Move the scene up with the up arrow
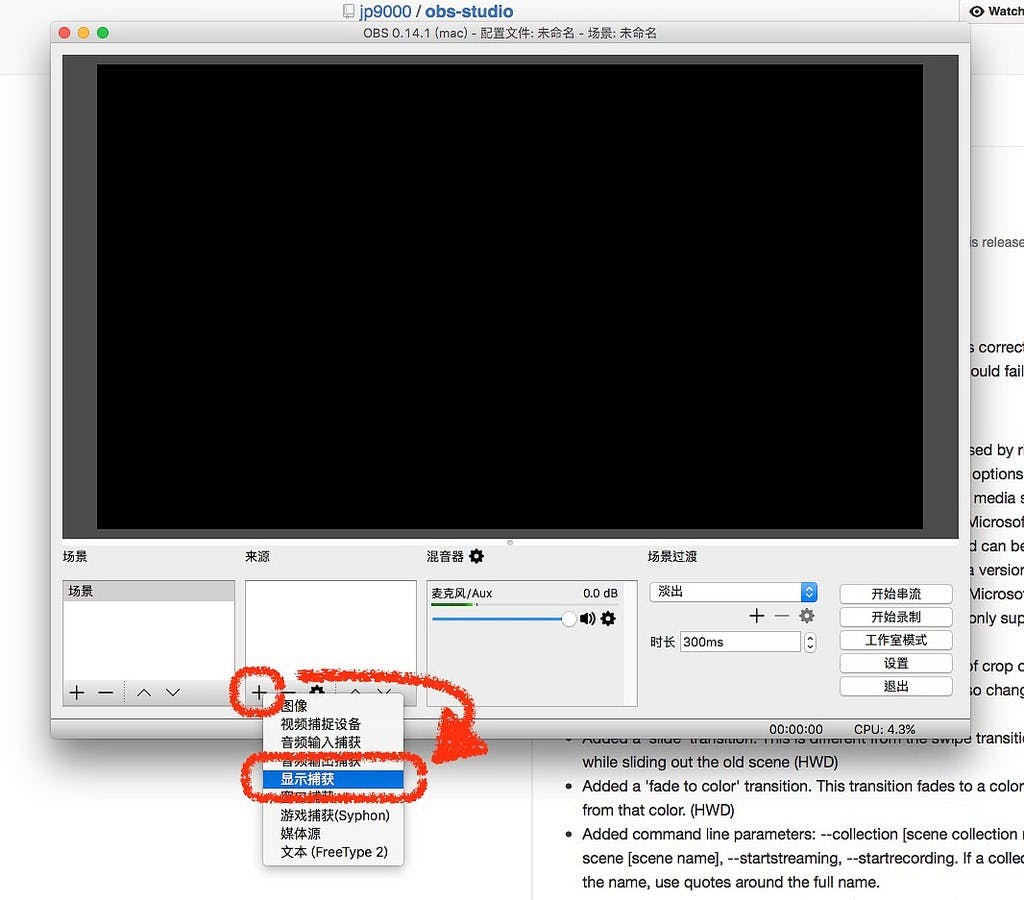The width and height of the screenshot is (1024, 900). tap(144, 692)
